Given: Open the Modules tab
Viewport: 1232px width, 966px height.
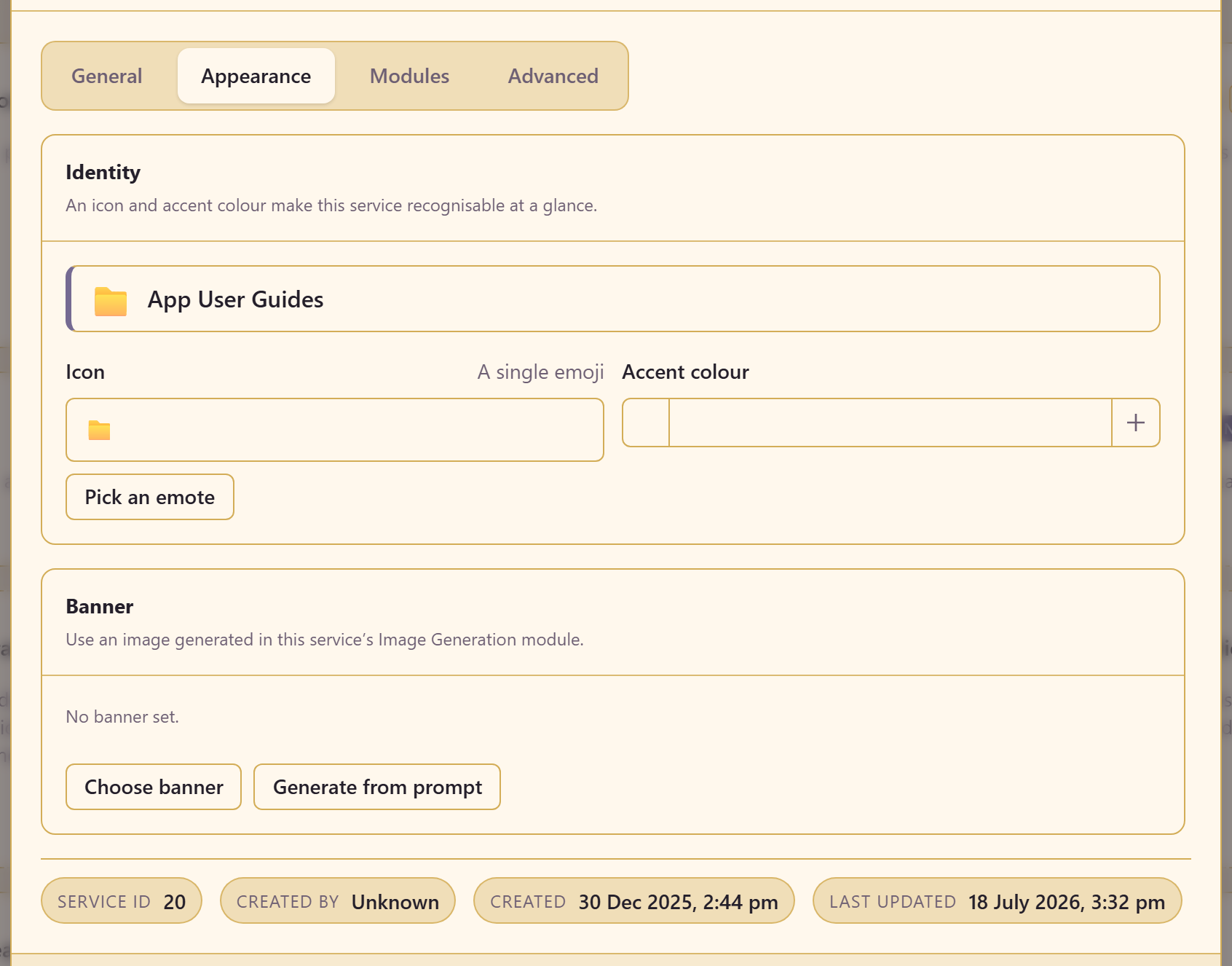Looking at the screenshot, I should 409,76.
